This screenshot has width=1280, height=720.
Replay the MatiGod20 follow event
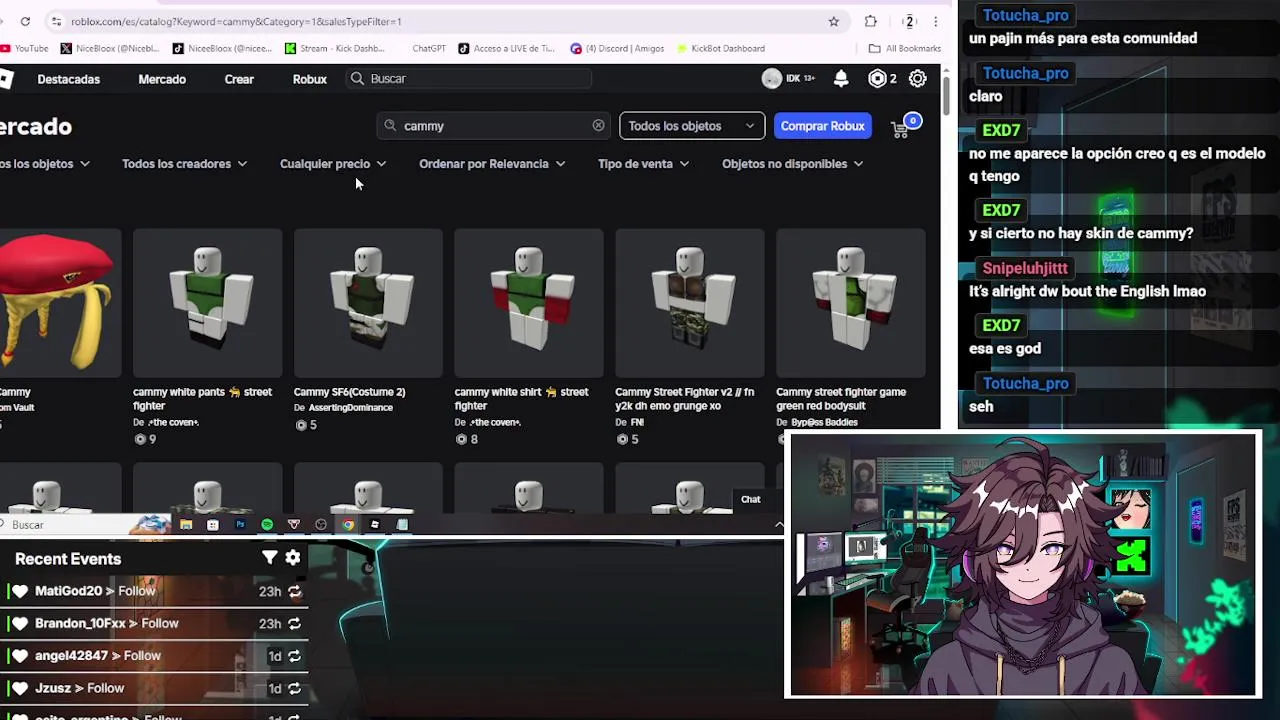point(294,591)
